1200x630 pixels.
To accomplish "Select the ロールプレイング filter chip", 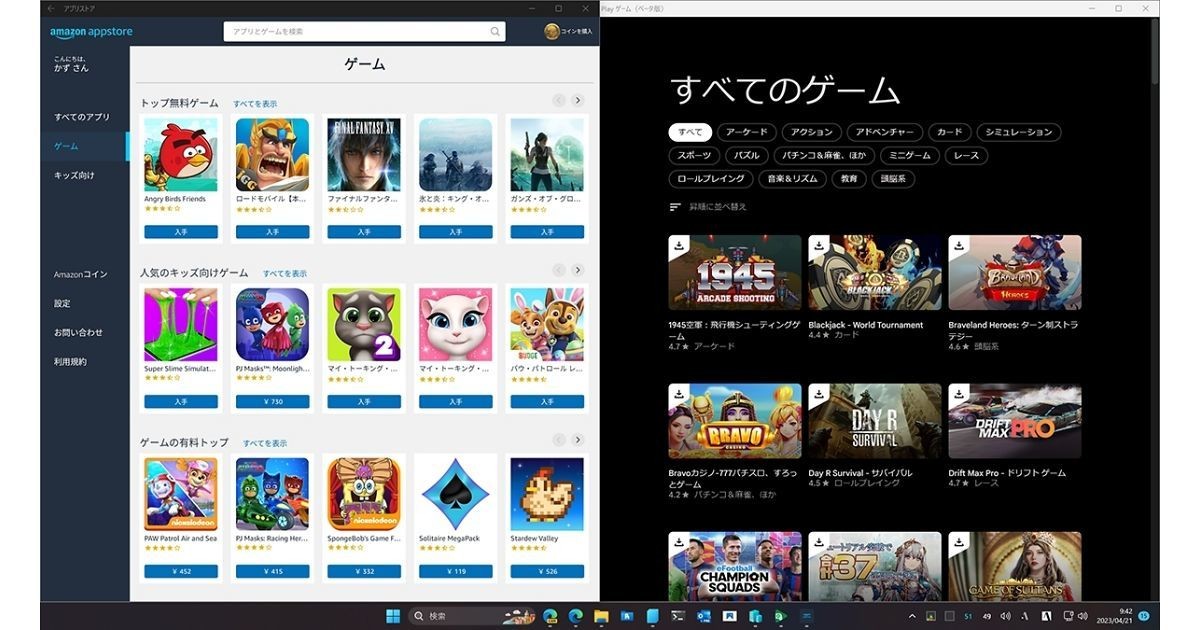I will click(711, 179).
